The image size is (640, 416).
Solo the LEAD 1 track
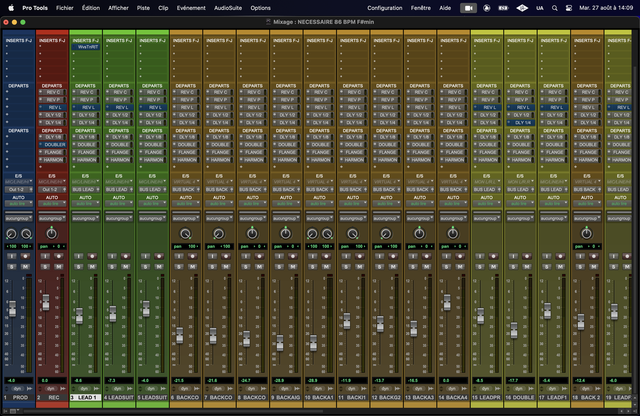coord(80,266)
